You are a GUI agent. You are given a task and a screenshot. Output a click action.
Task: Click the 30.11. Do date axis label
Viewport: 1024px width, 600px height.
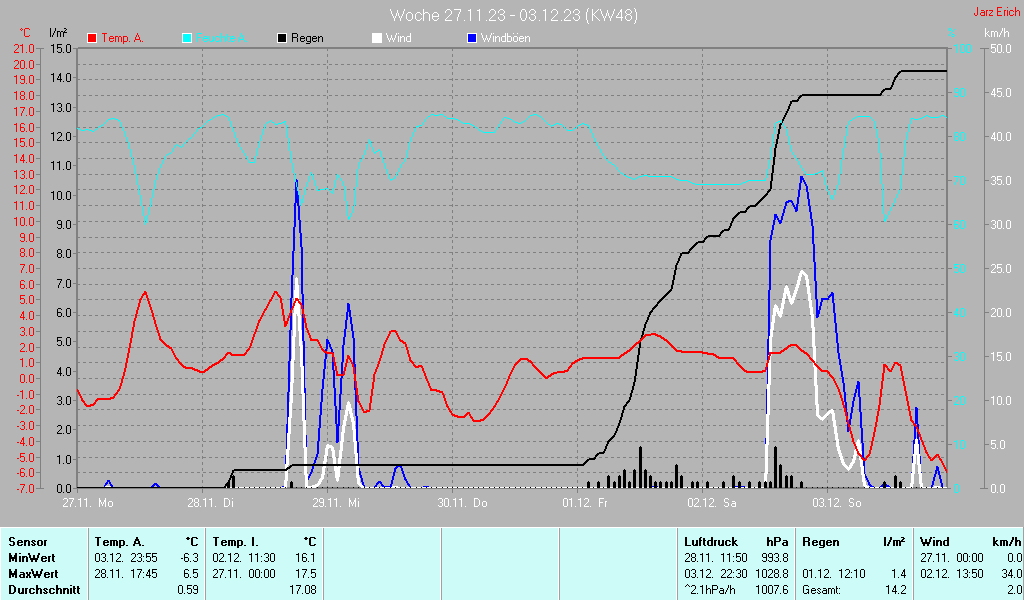(x=462, y=503)
